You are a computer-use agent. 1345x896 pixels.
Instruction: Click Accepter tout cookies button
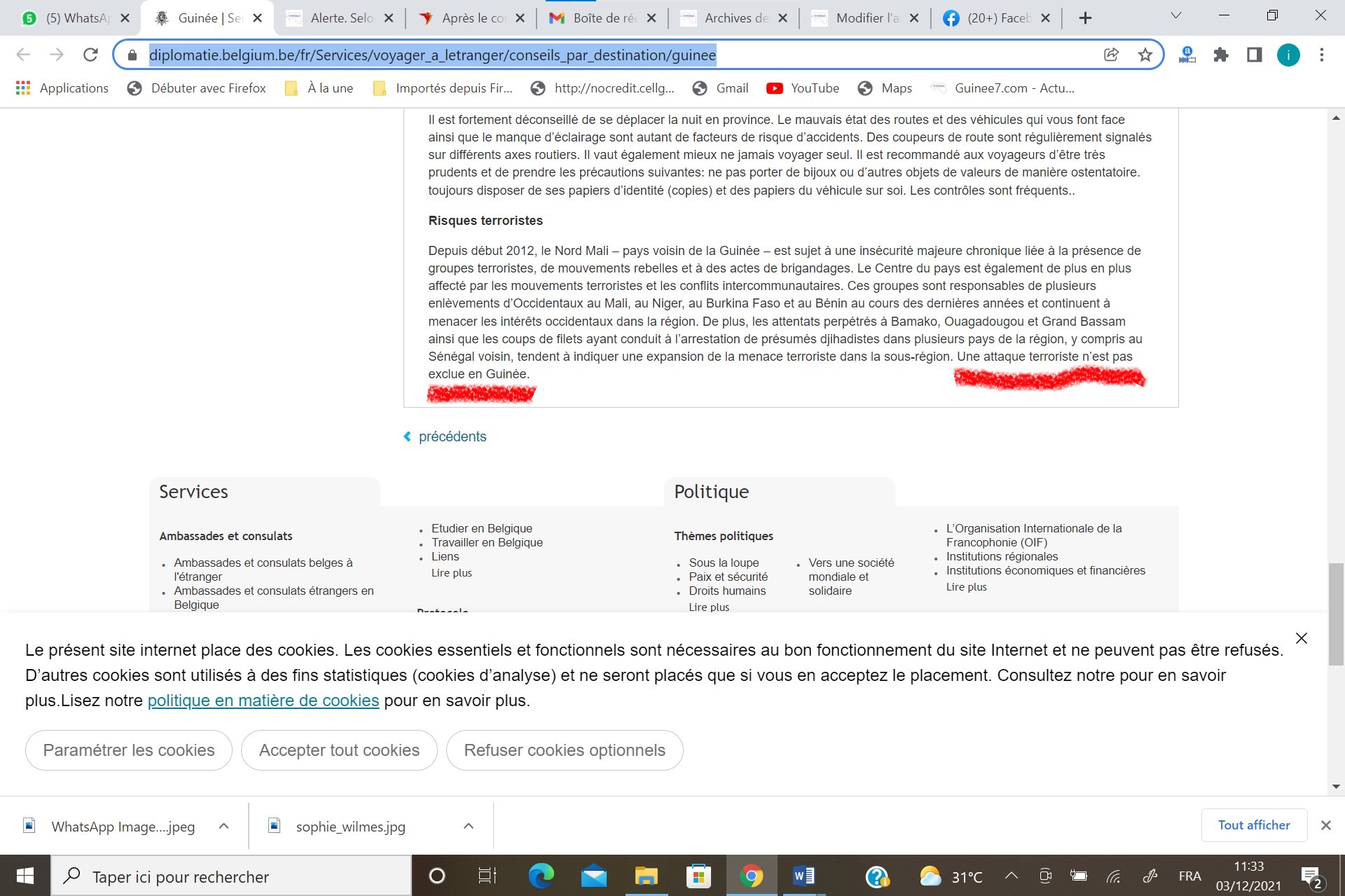click(339, 750)
